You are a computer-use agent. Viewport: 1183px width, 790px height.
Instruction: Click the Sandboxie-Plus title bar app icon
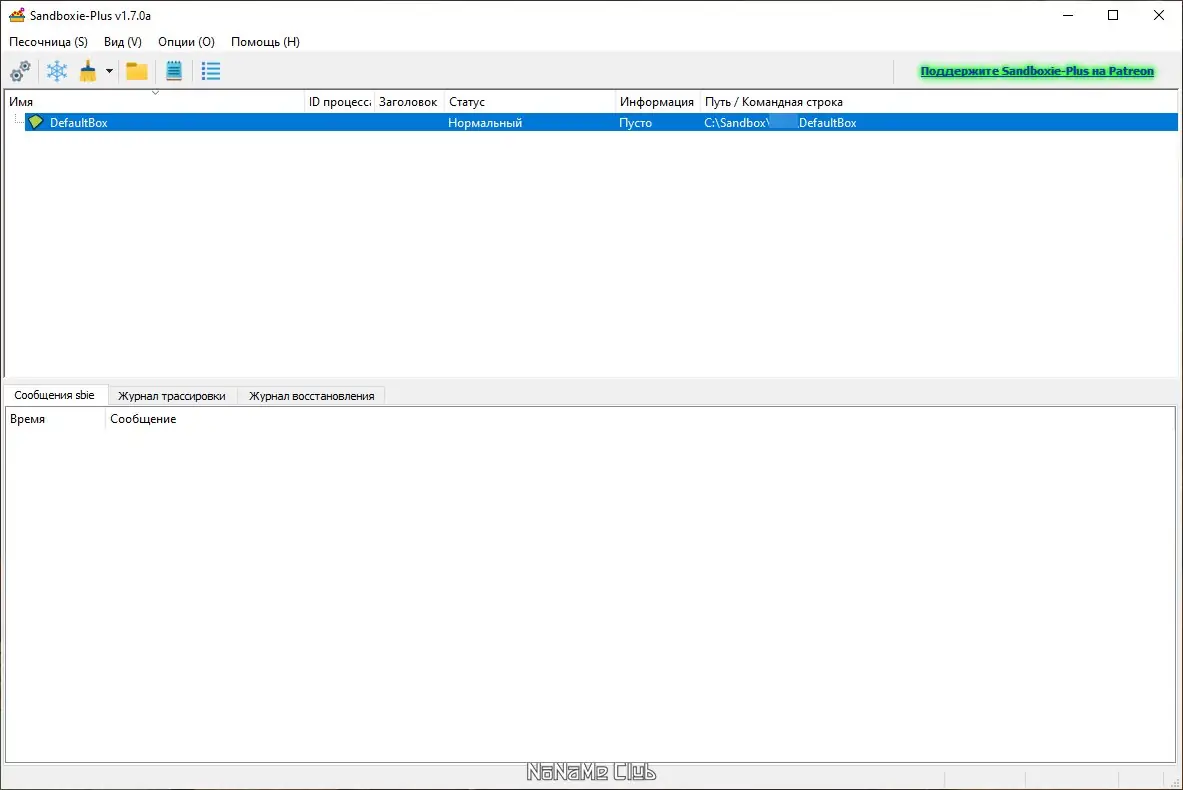click(17, 15)
